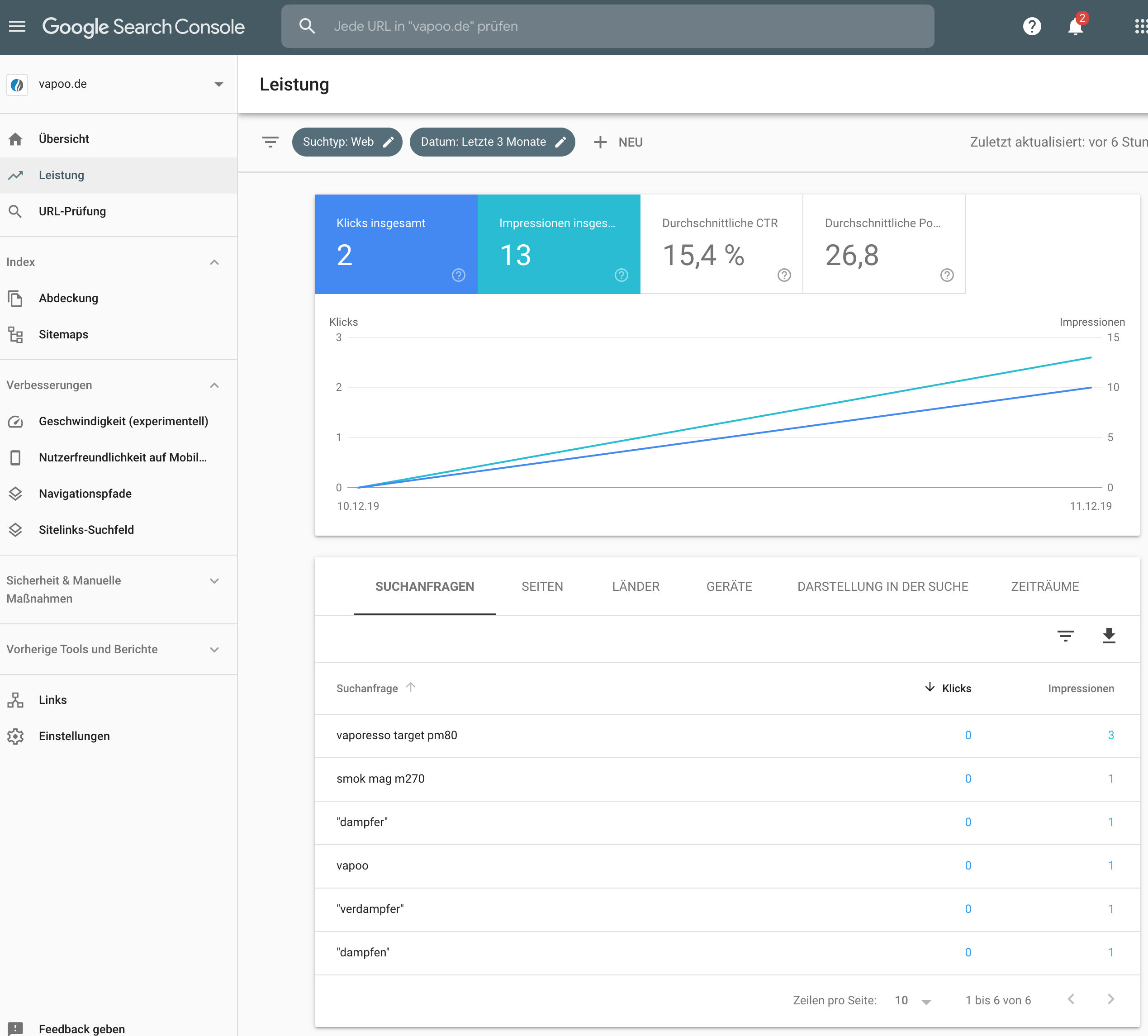The height and width of the screenshot is (1036, 1148).
Task: Click the URL inspection search field
Action: click(607, 26)
